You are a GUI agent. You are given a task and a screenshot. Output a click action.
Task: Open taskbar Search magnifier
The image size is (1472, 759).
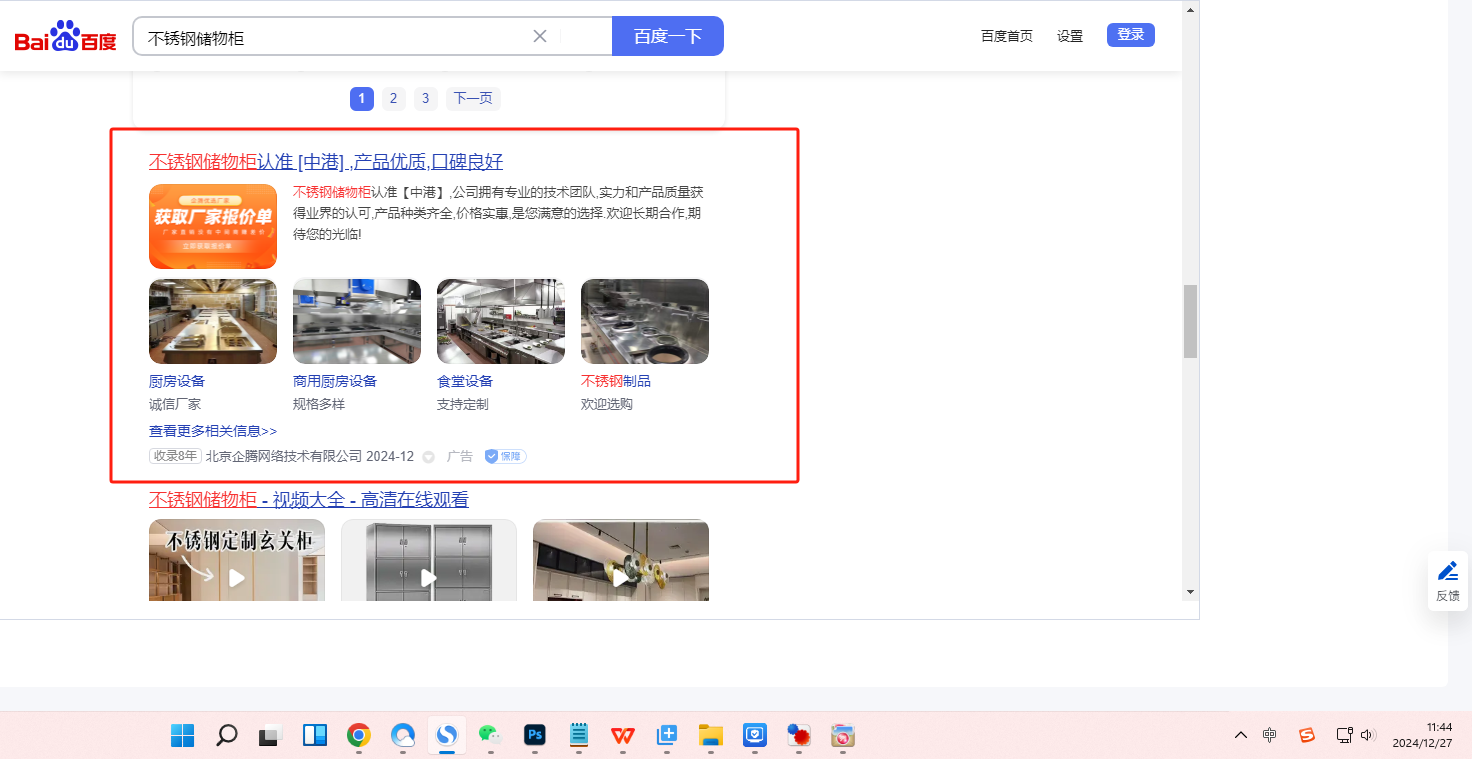tap(227, 736)
